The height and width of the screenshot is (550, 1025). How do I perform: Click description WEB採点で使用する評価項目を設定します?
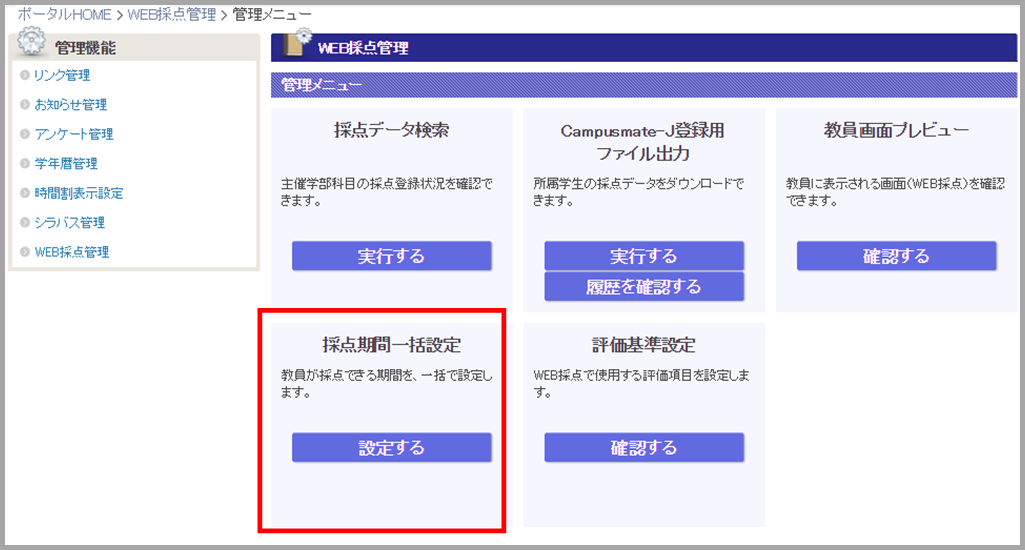[641, 384]
